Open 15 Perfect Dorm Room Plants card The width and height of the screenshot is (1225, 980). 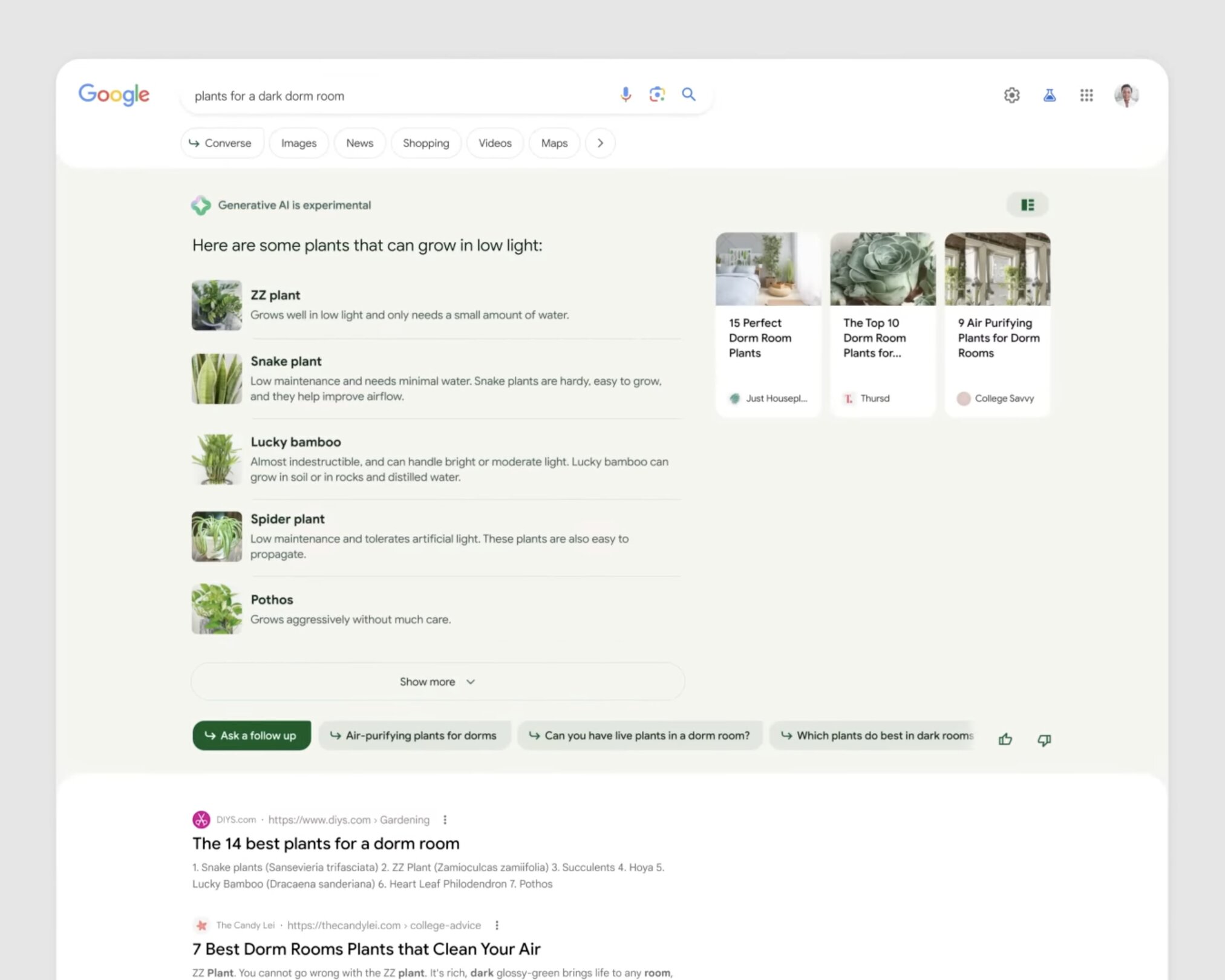tap(768, 325)
